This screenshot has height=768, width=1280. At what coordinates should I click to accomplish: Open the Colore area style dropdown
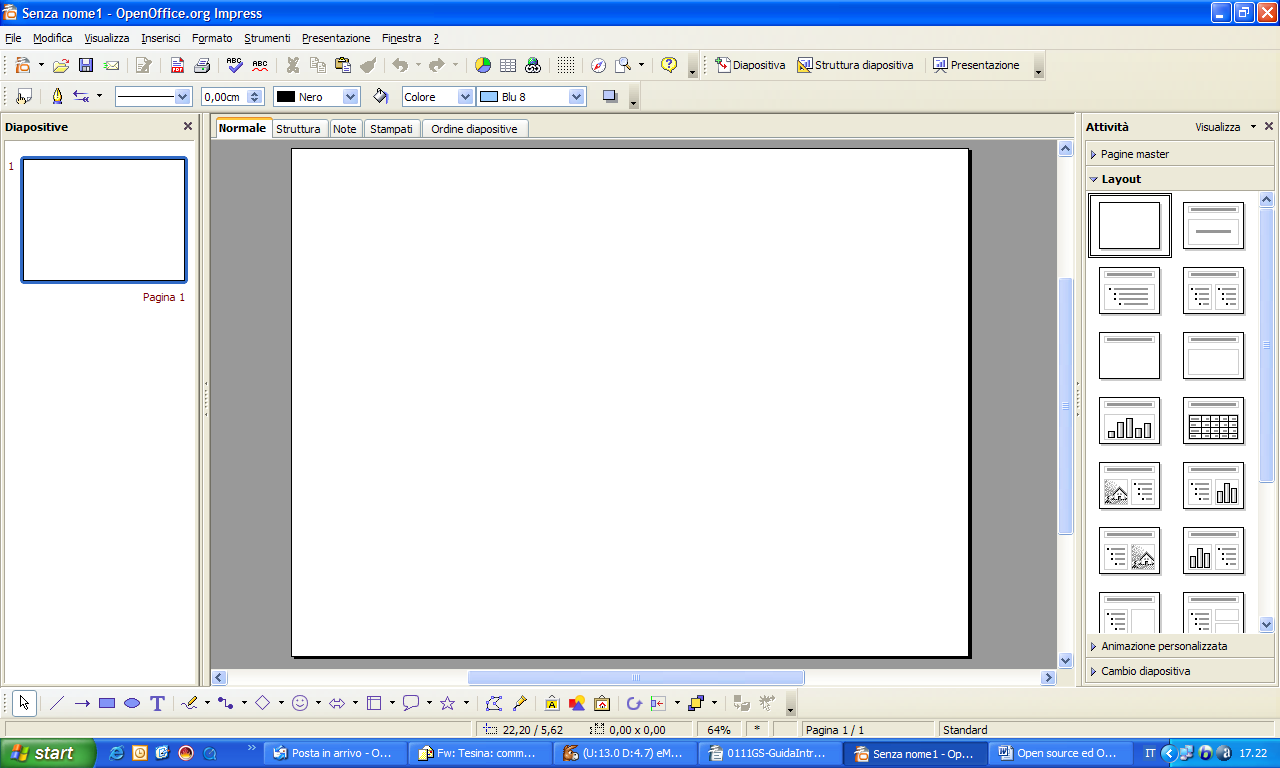pyautogui.click(x=465, y=97)
